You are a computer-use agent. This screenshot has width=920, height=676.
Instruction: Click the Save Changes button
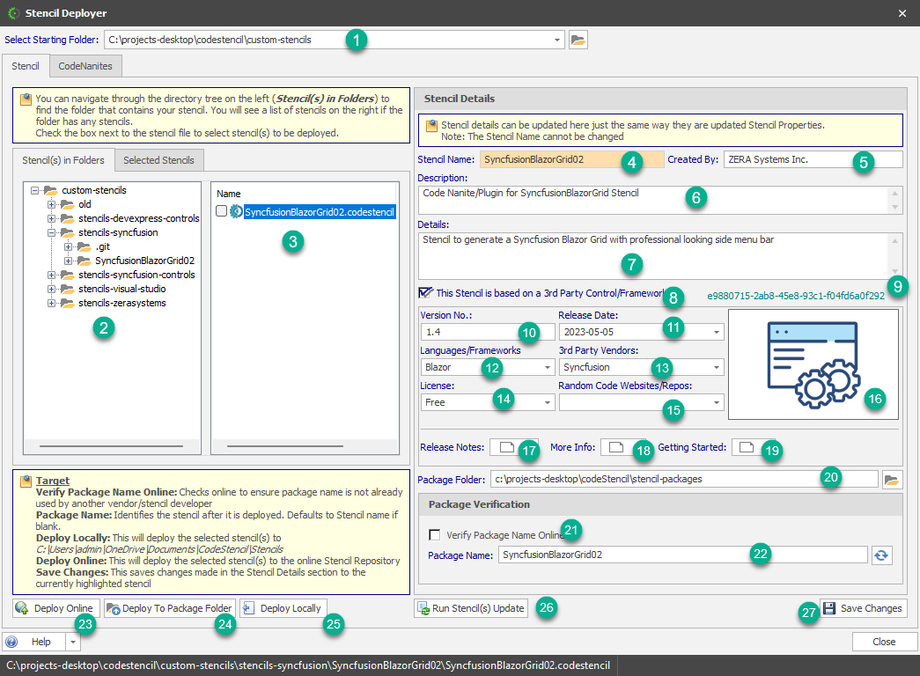(x=864, y=608)
